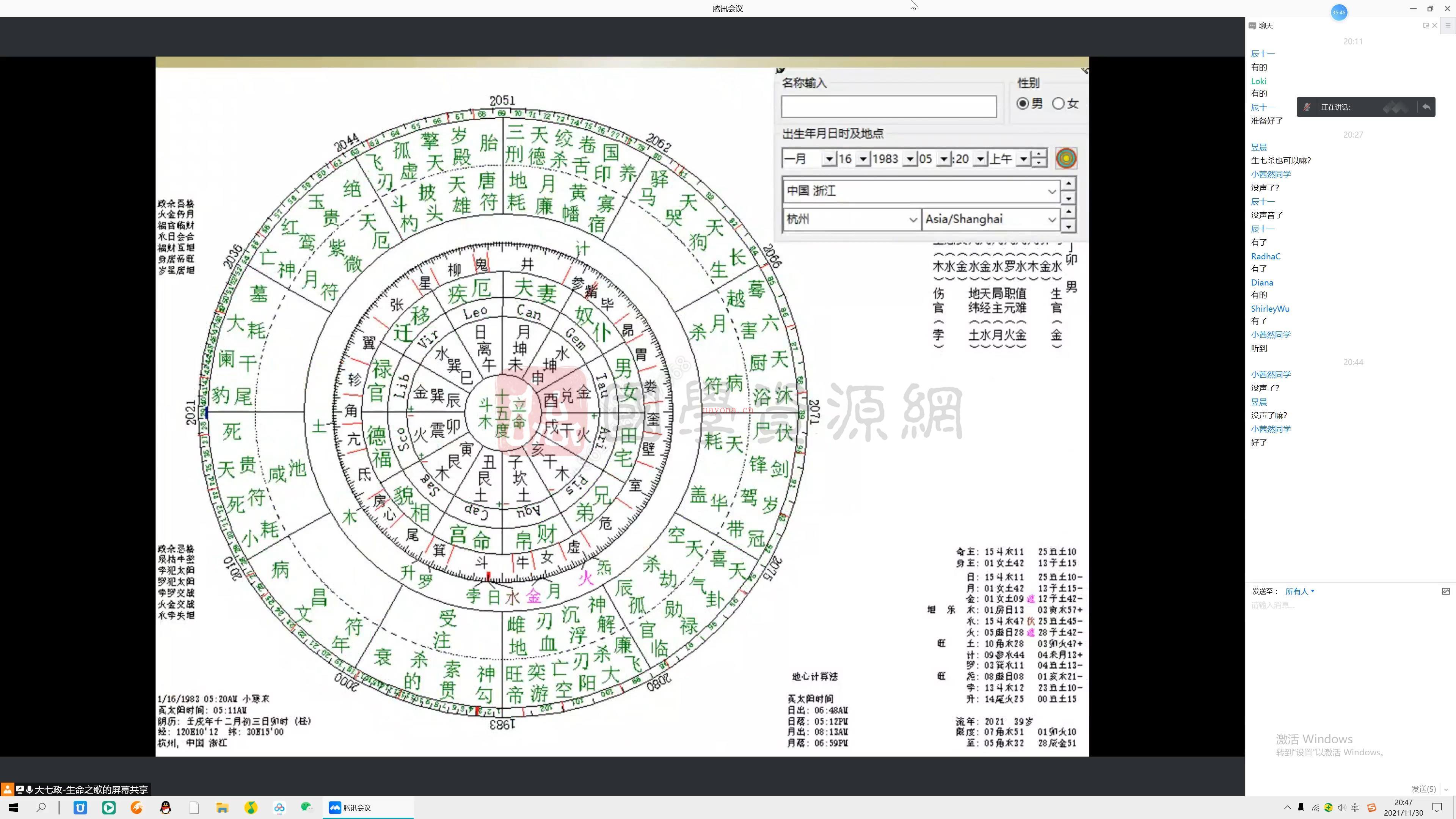This screenshot has height=819, width=1456.
Task: Click the time spinner up arrow
Action: pyautogui.click(x=1039, y=154)
